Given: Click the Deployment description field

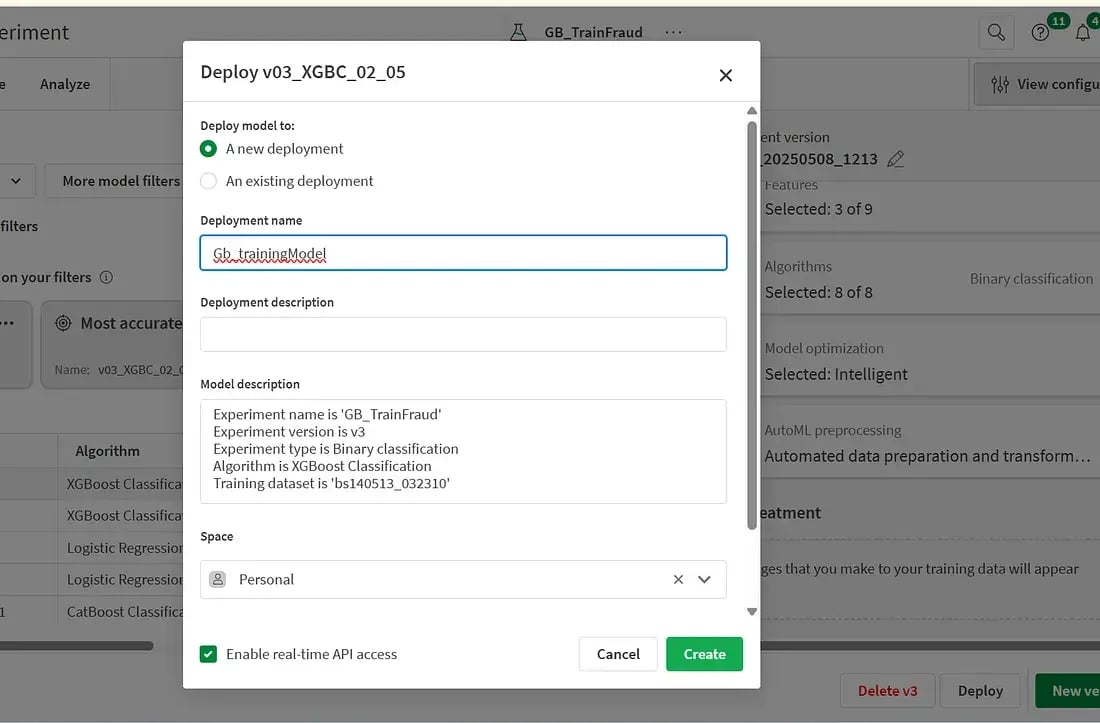Looking at the screenshot, I should [463, 334].
